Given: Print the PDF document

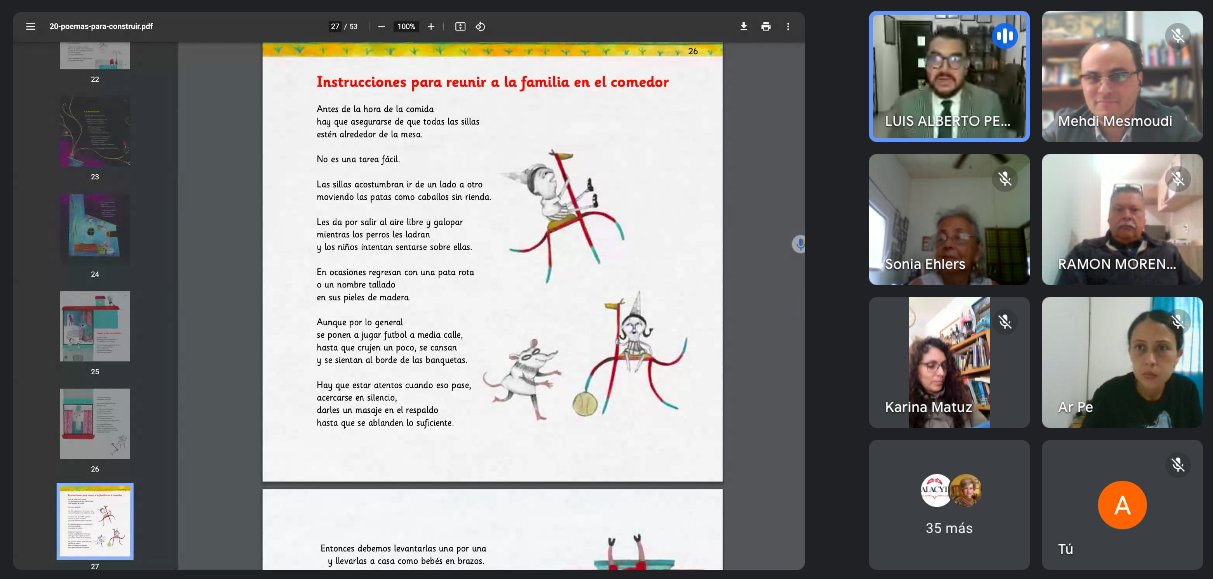Looking at the screenshot, I should tap(766, 27).
